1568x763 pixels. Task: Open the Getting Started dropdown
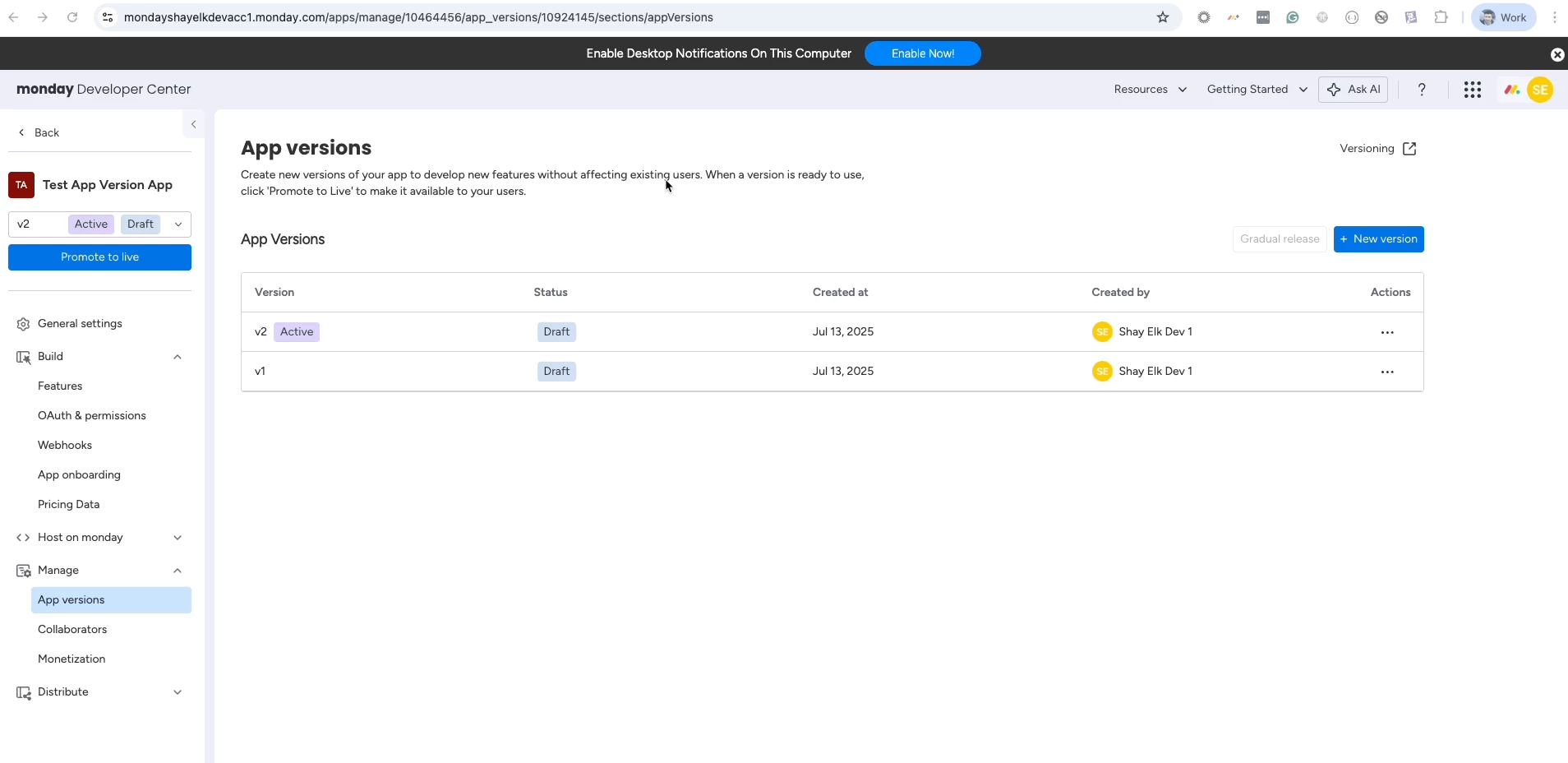tap(1257, 90)
